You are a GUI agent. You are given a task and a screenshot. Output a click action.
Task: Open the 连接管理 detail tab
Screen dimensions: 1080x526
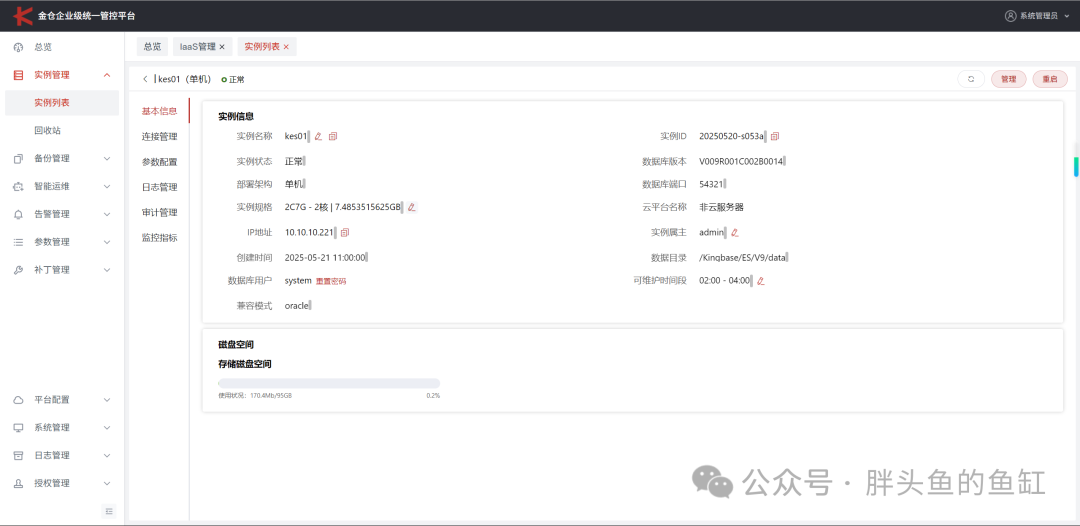(159, 137)
